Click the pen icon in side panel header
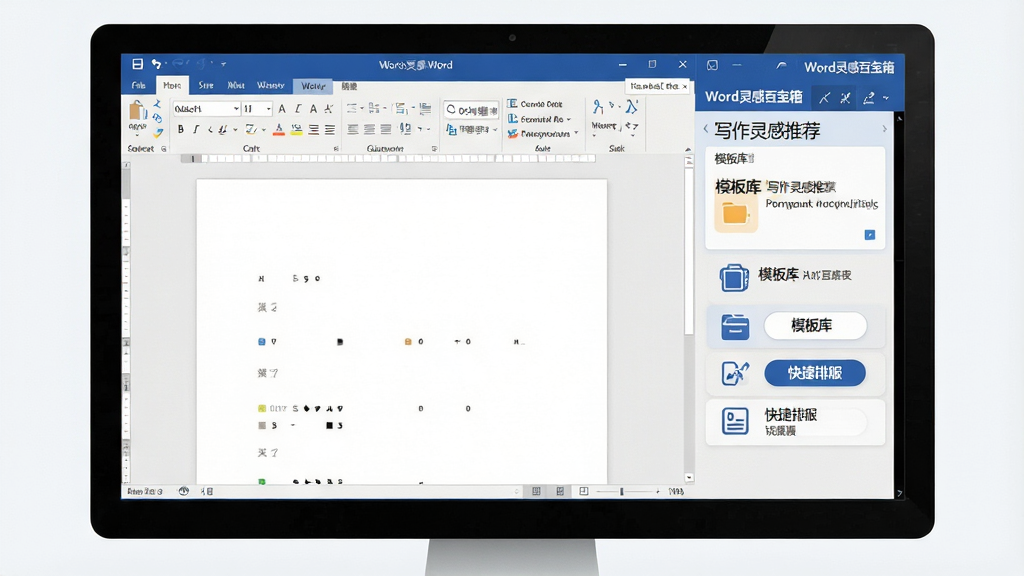 point(869,98)
